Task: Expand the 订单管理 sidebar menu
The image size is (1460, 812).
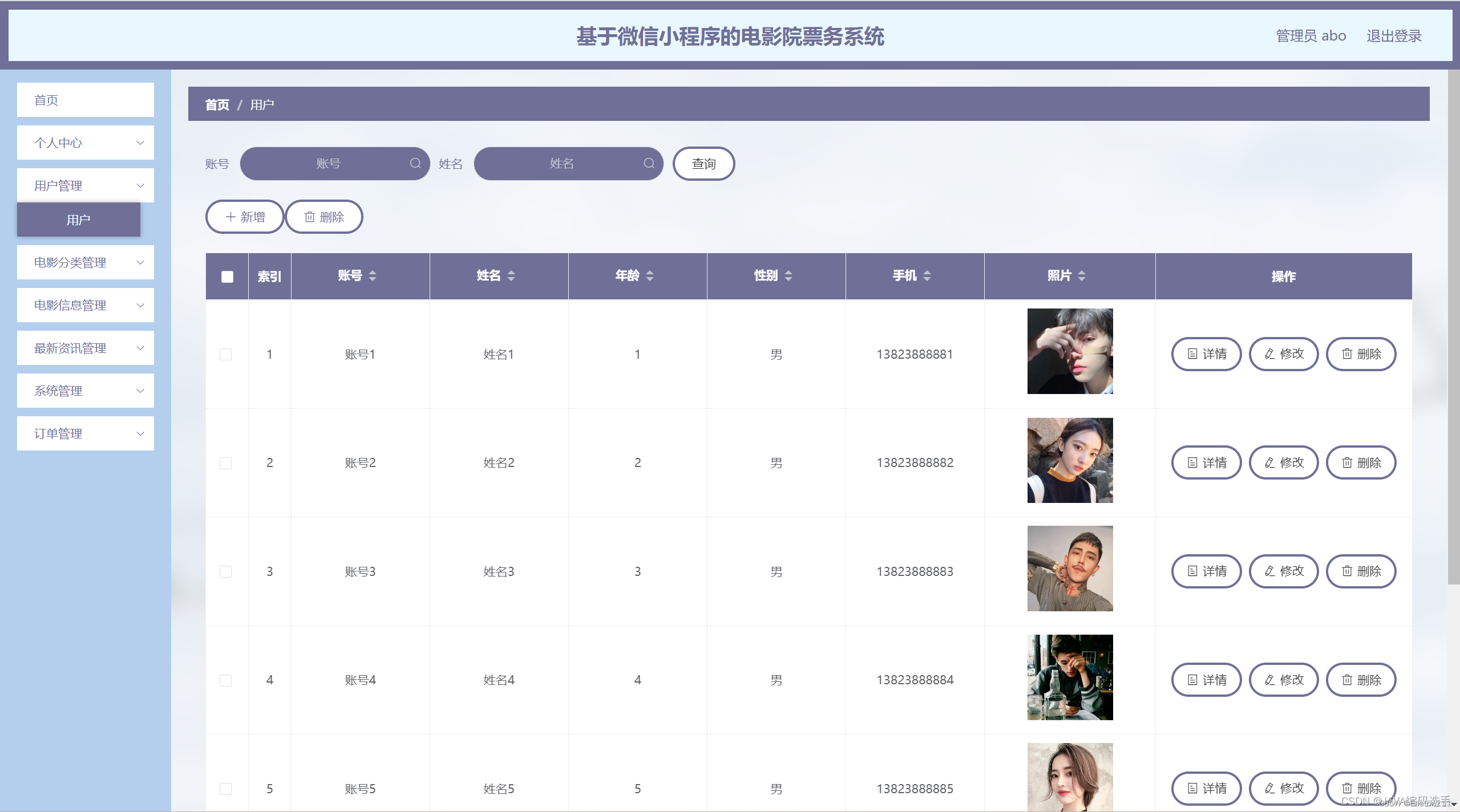Action: tap(86, 433)
